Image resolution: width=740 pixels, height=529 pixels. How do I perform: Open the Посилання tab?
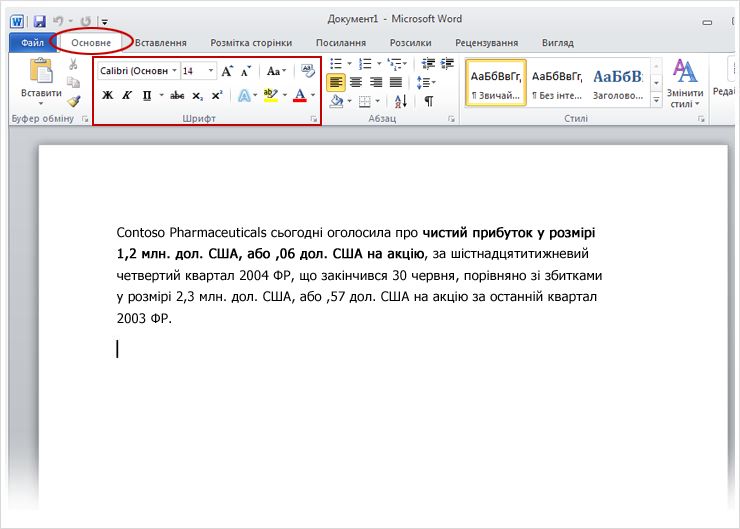(x=341, y=43)
